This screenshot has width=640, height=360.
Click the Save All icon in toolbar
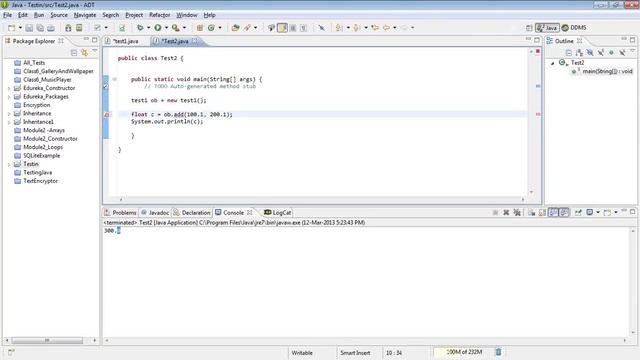[x=40, y=28]
